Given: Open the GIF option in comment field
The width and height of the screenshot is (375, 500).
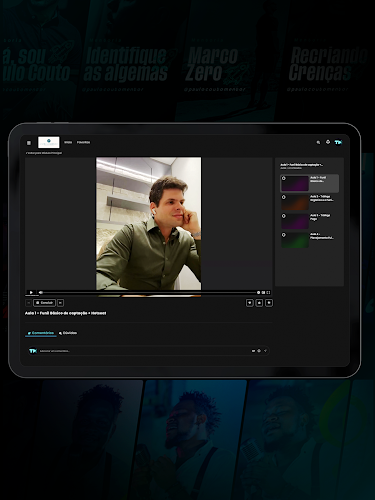Looking at the screenshot, I should (253, 351).
